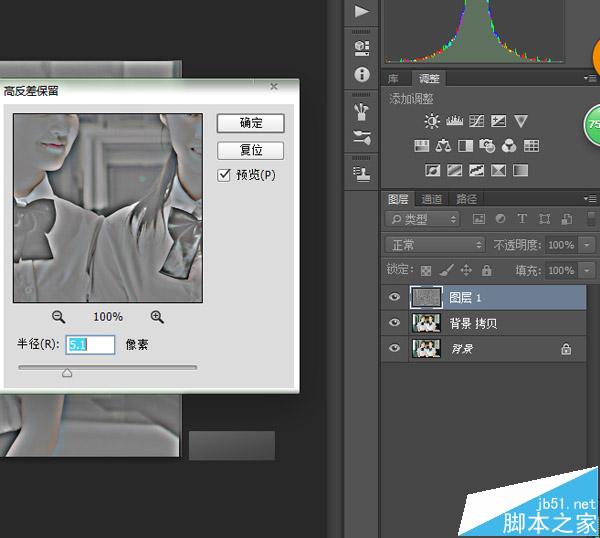Viewport: 600px width, 538px height.
Task: Open the Info panel icon
Action: coord(362,74)
